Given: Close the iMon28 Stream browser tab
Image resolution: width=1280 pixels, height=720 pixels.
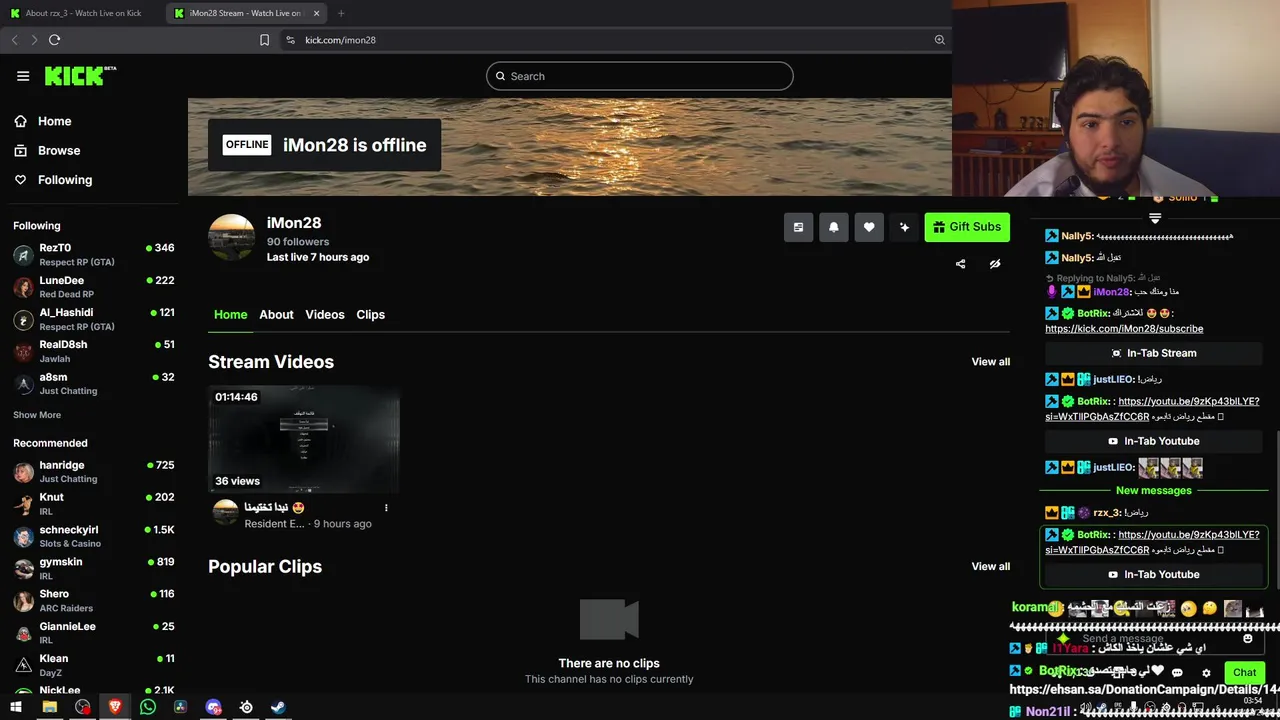Looking at the screenshot, I should tap(317, 13).
